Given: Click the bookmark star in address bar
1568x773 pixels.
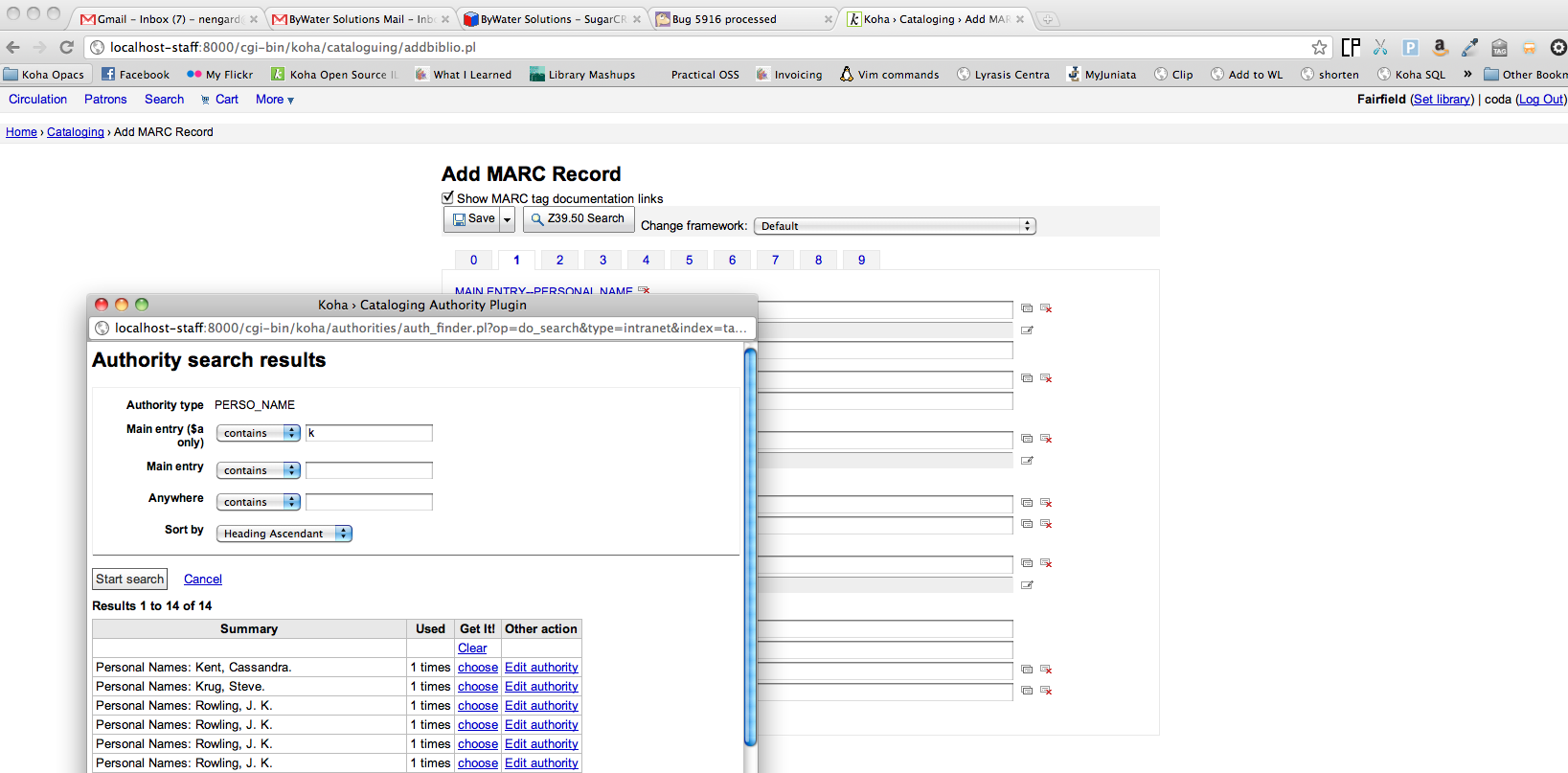Looking at the screenshot, I should click(1319, 47).
